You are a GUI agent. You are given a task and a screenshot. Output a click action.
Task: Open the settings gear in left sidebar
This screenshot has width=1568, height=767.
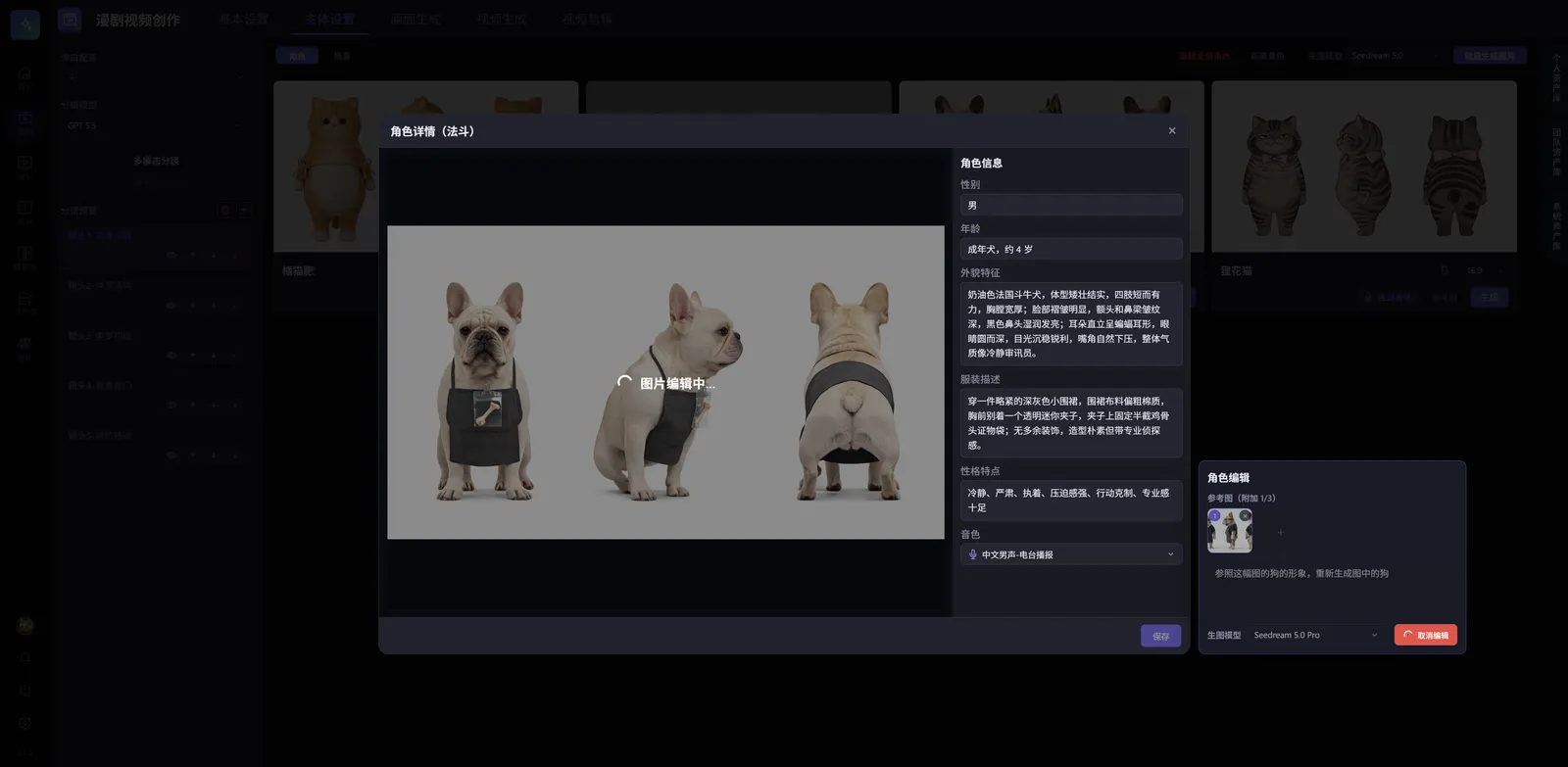coord(25,723)
